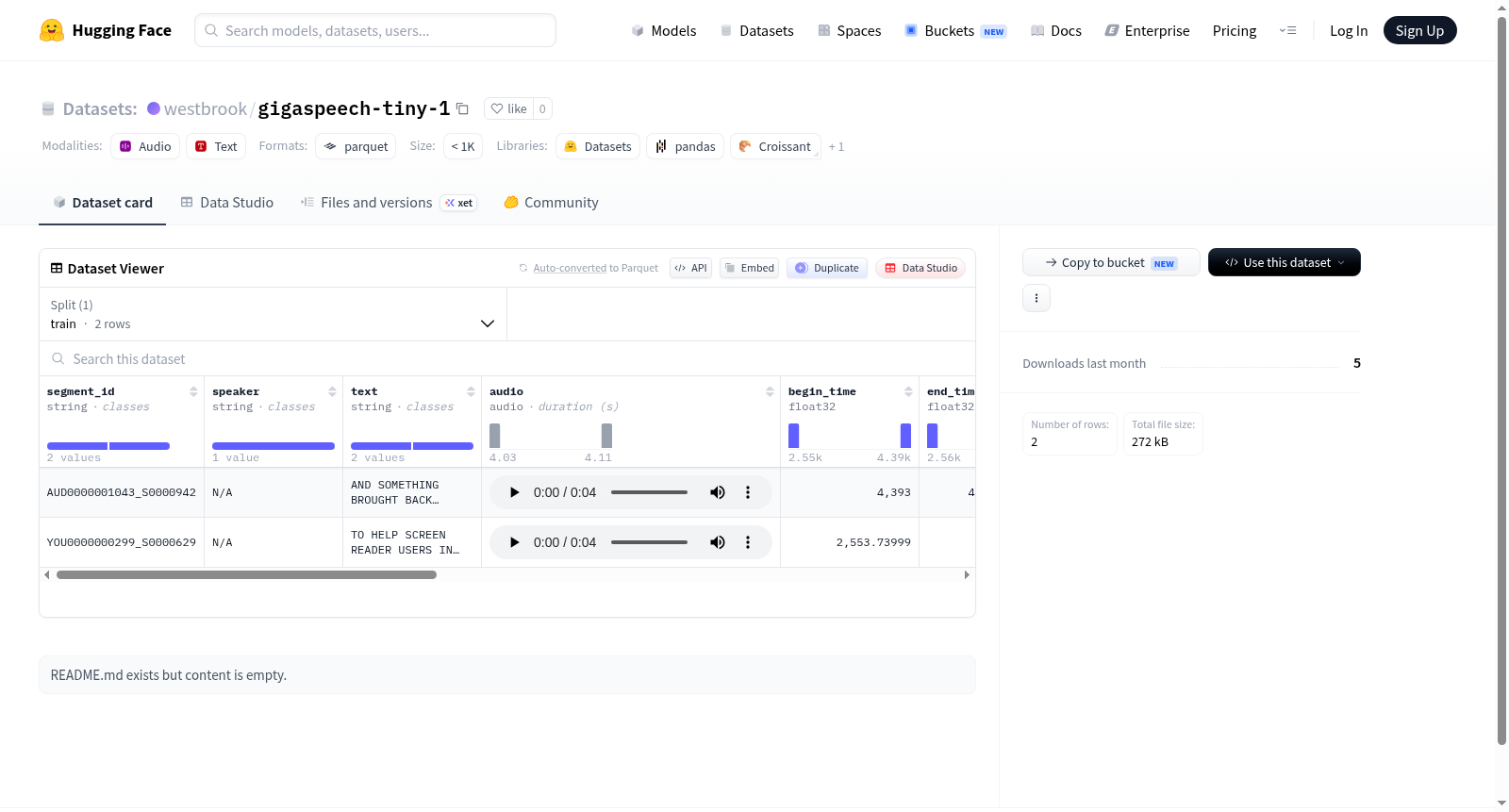Image resolution: width=1509 pixels, height=812 pixels.
Task: Click the table horizontal scrollbar thumb
Action: 246,574
